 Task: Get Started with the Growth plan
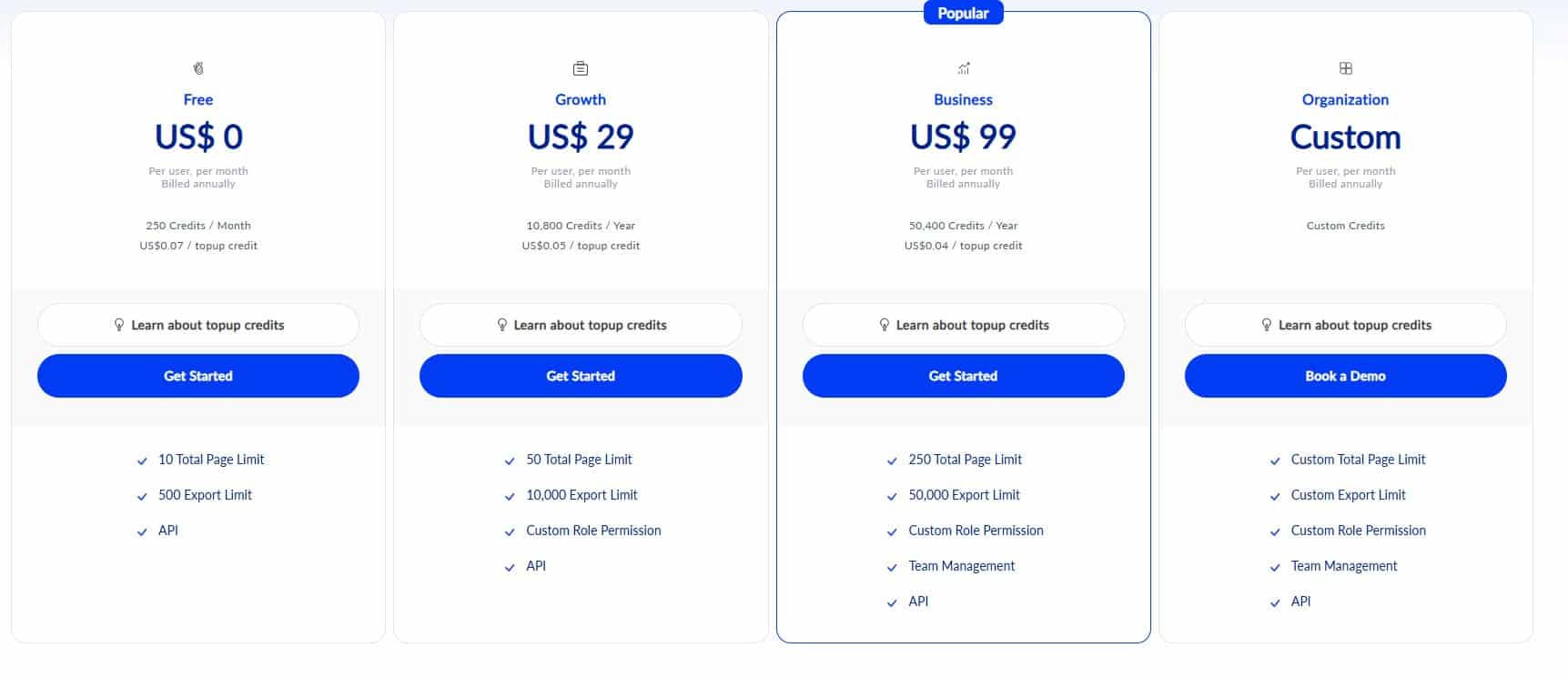pyautogui.click(x=580, y=375)
